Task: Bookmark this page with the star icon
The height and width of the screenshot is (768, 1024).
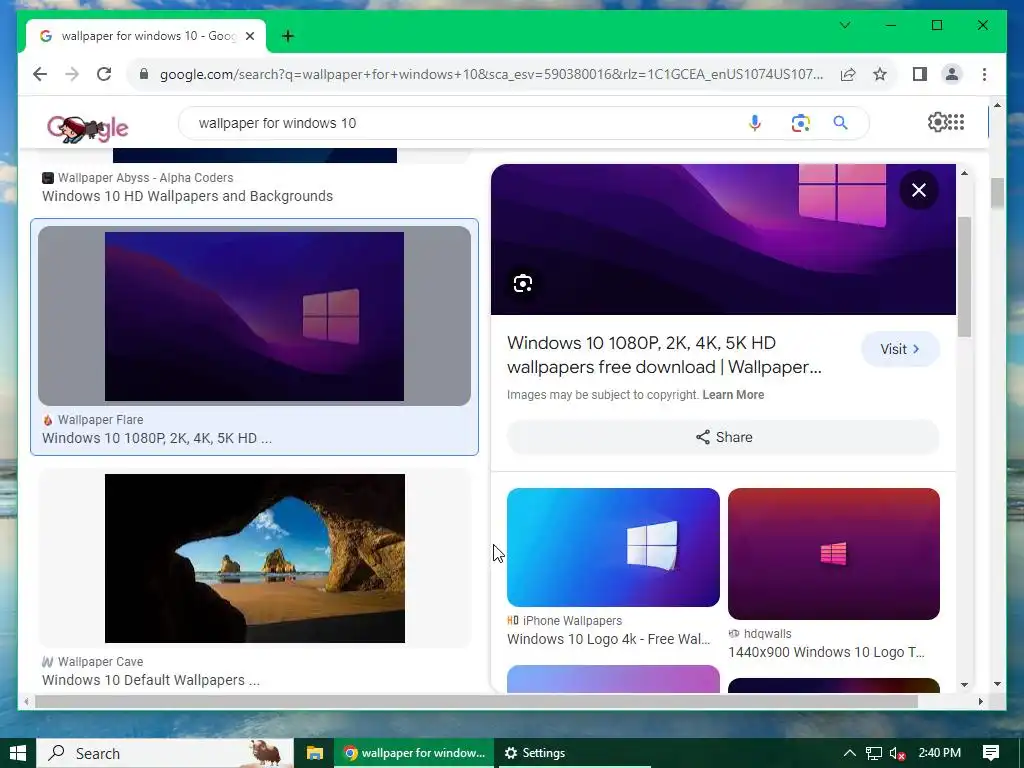Action: [x=880, y=74]
